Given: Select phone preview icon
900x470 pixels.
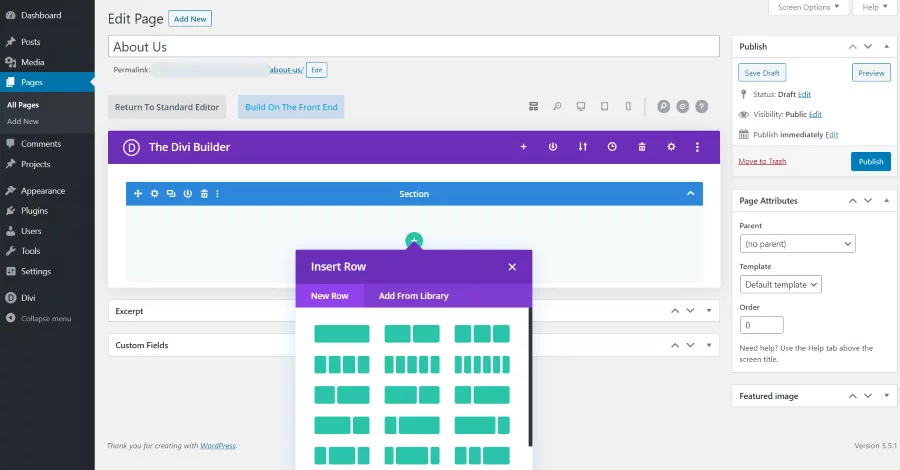Looking at the screenshot, I should pyautogui.click(x=628, y=106).
